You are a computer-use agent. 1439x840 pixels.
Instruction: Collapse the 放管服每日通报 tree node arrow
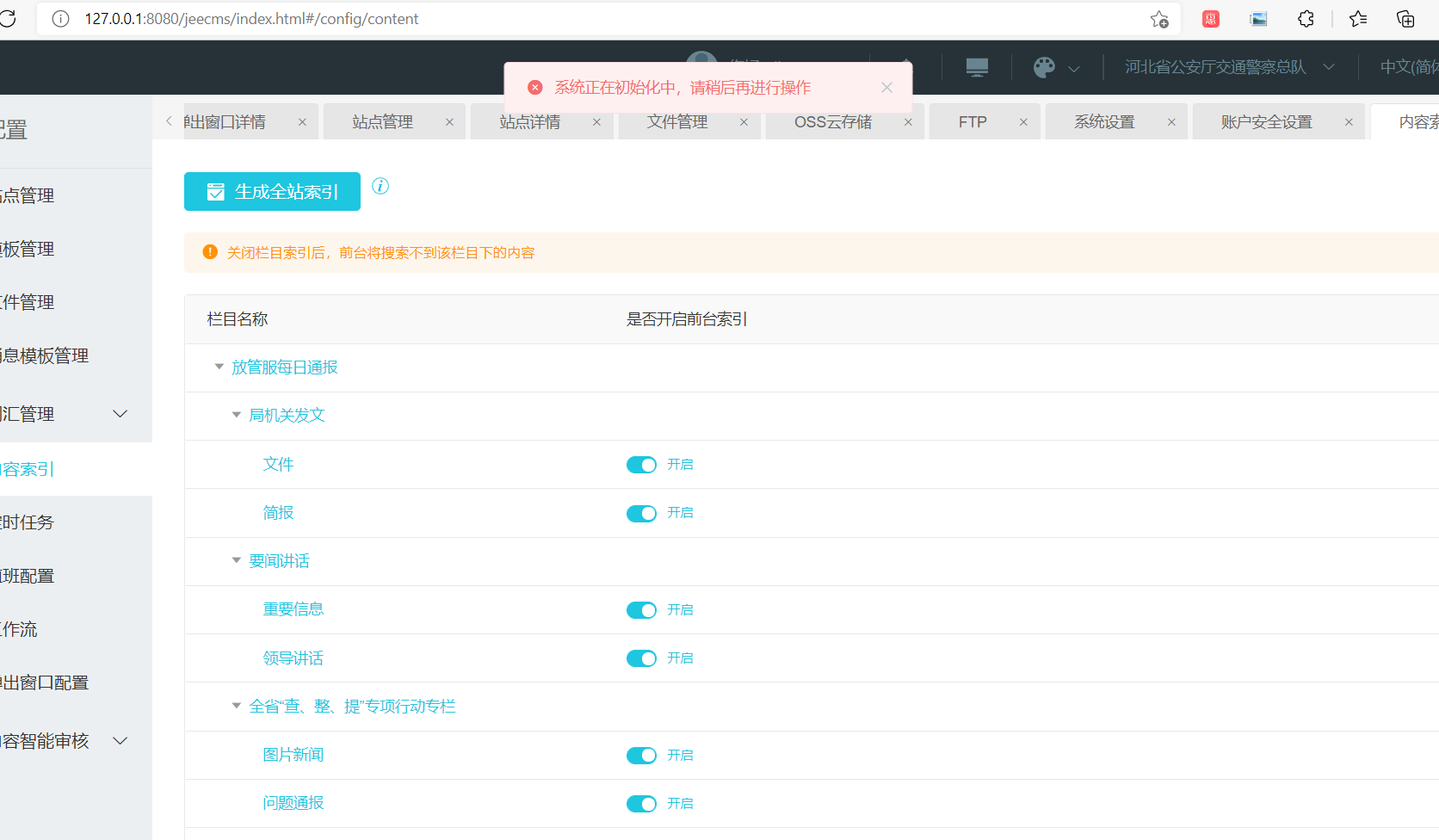coord(219,367)
